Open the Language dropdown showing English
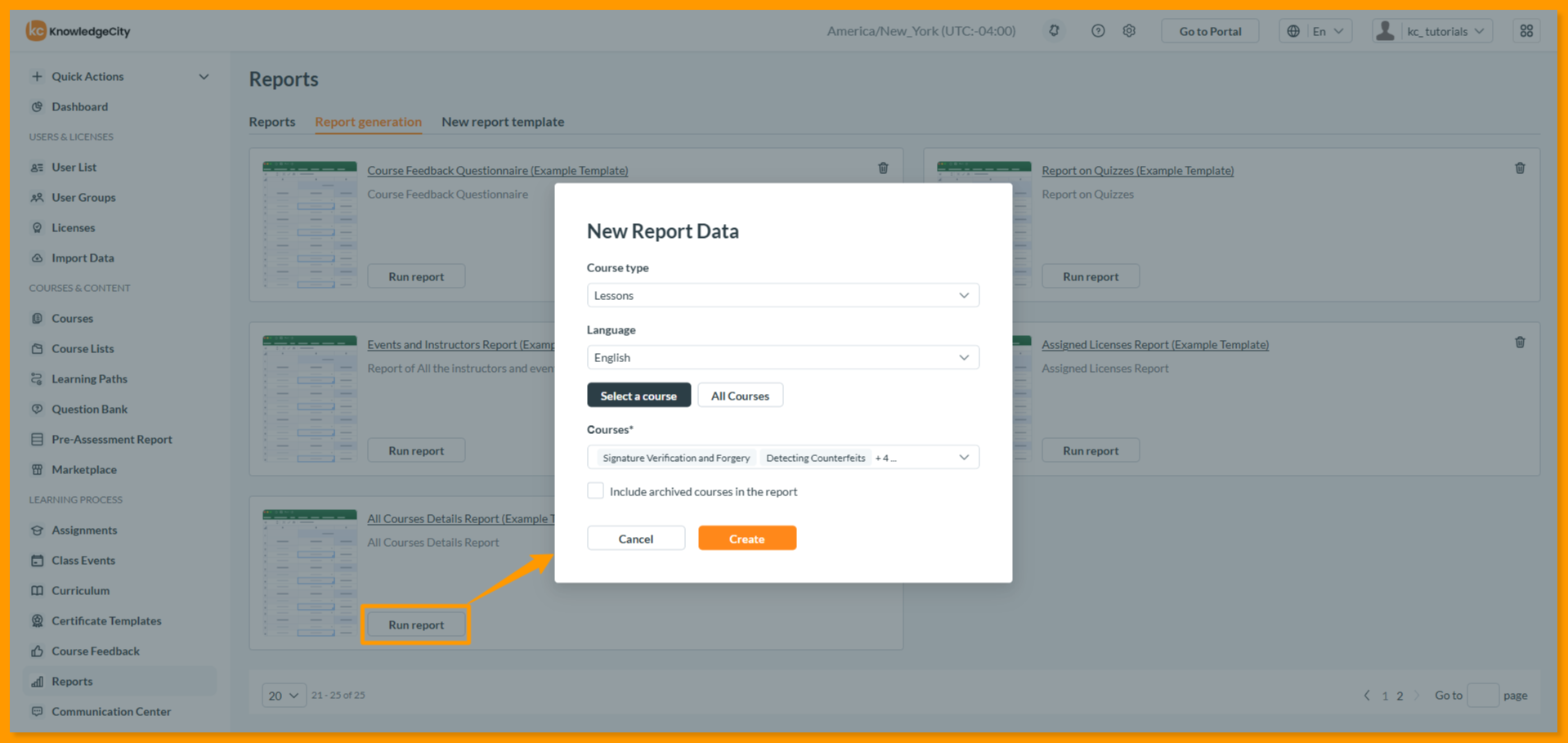The width and height of the screenshot is (1568, 743). [782, 357]
